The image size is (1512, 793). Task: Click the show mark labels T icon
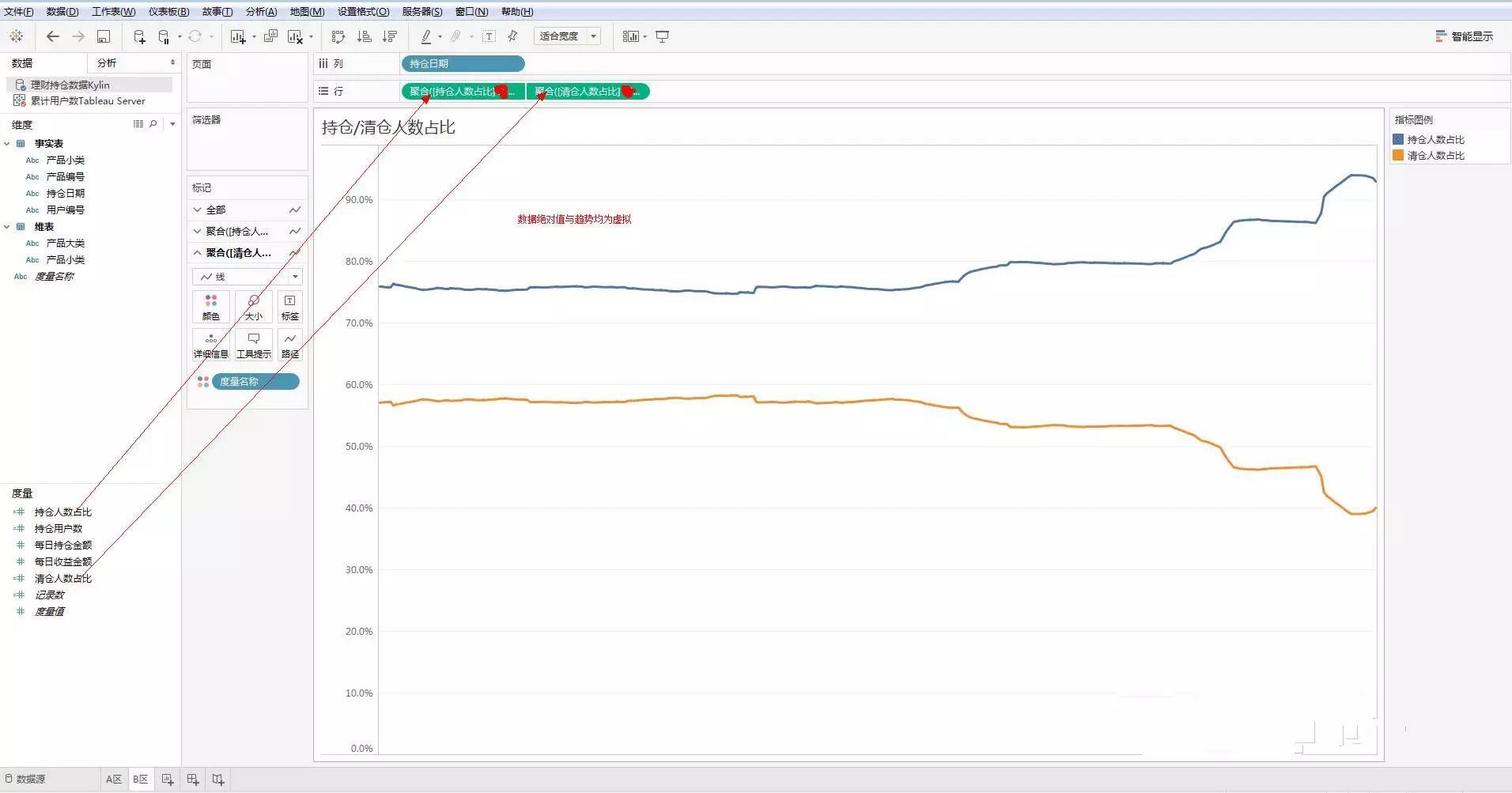coord(490,36)
